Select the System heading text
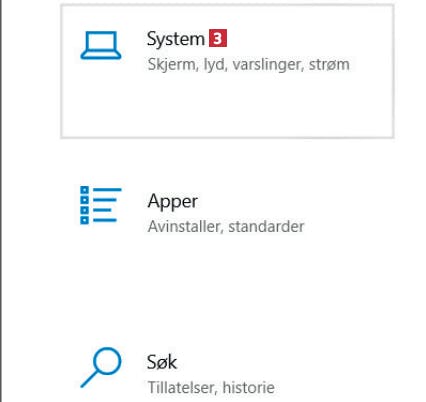Image resolution: width=426 pixels, height=402 pixels. (x=176, y=39)
